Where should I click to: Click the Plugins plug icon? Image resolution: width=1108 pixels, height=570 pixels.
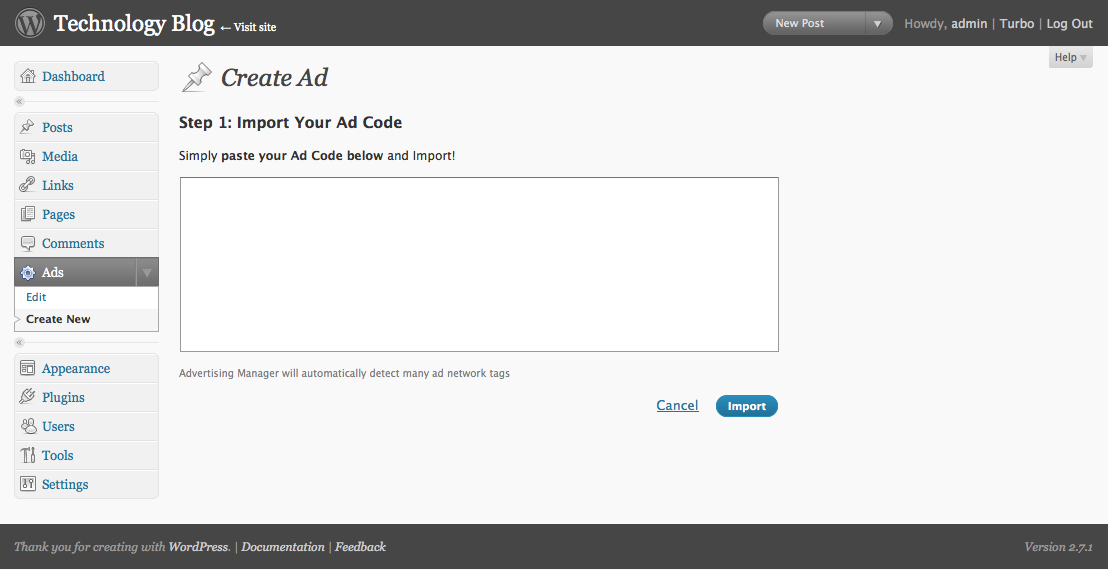28,398
